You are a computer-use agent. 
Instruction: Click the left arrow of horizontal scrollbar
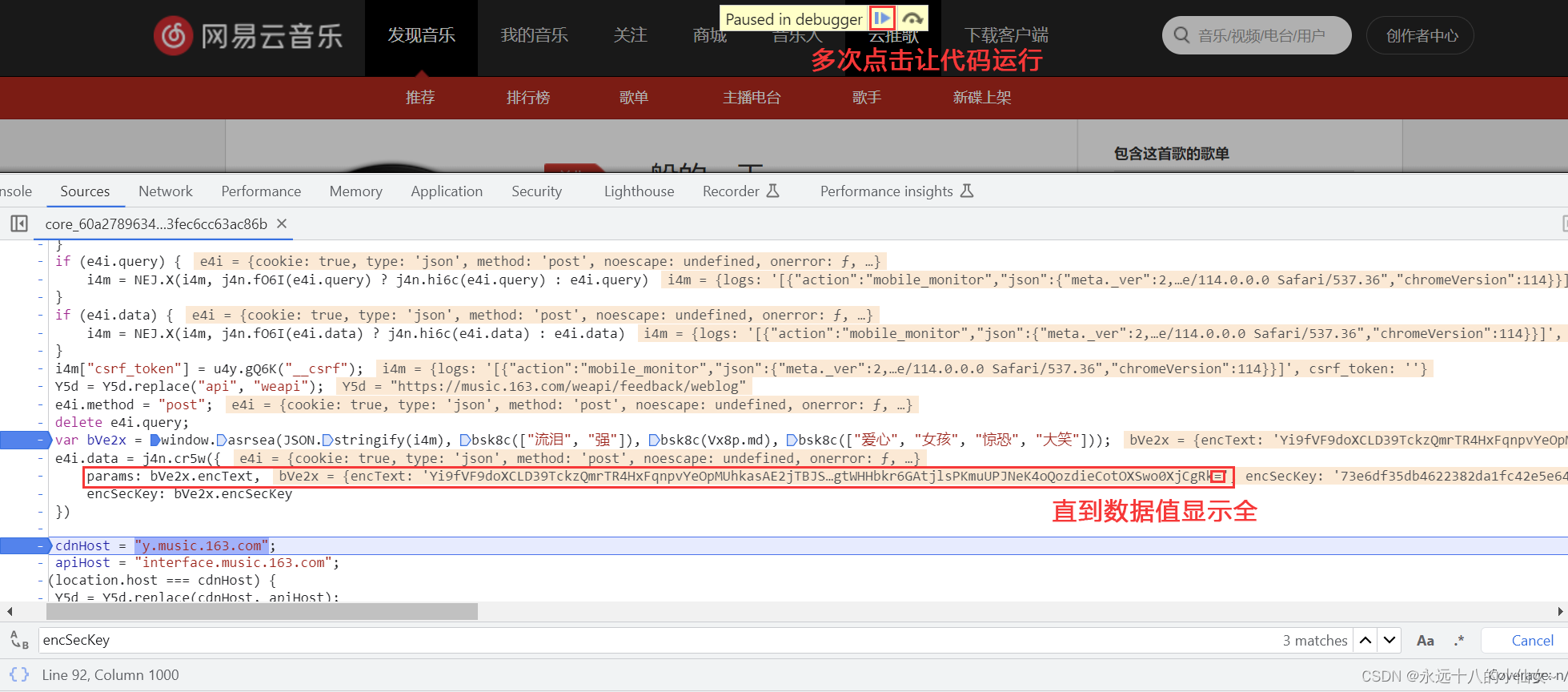coord(10,611)
